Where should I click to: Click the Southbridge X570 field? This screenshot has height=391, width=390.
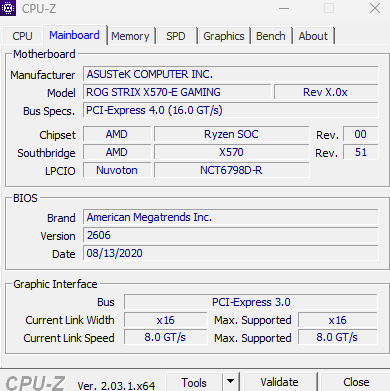231,152
